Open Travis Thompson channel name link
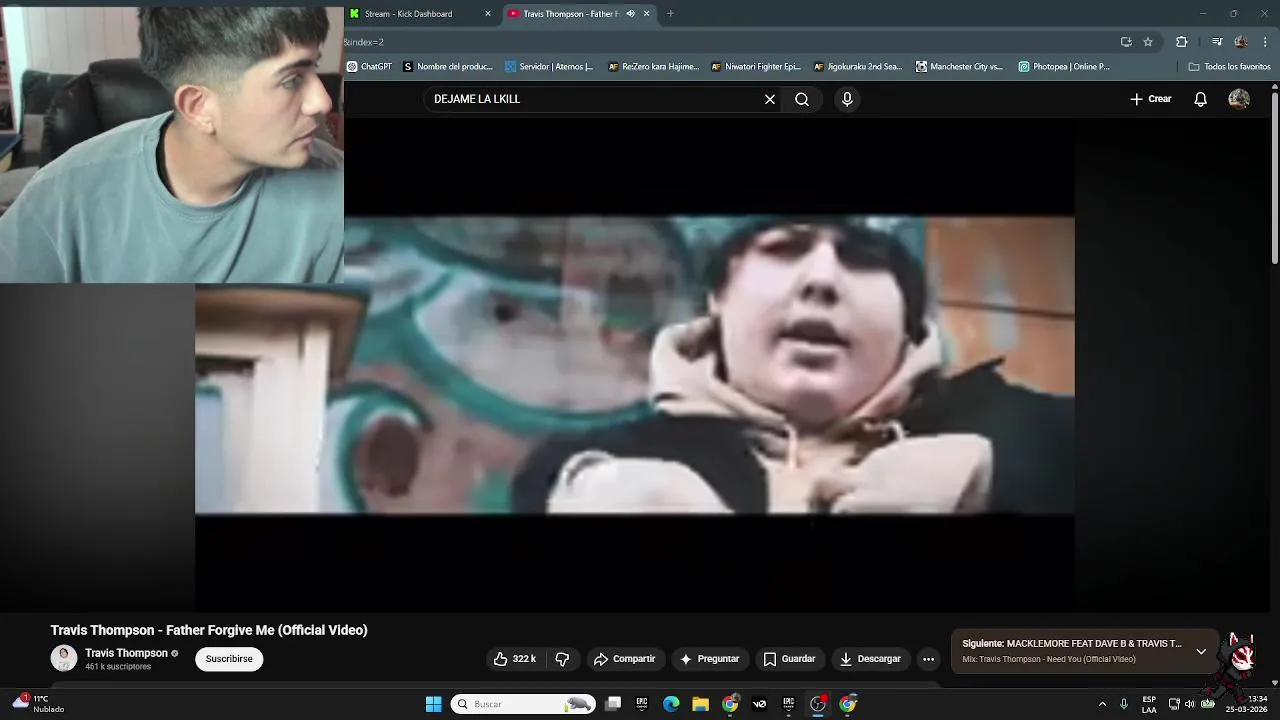 tap(126, 653)
